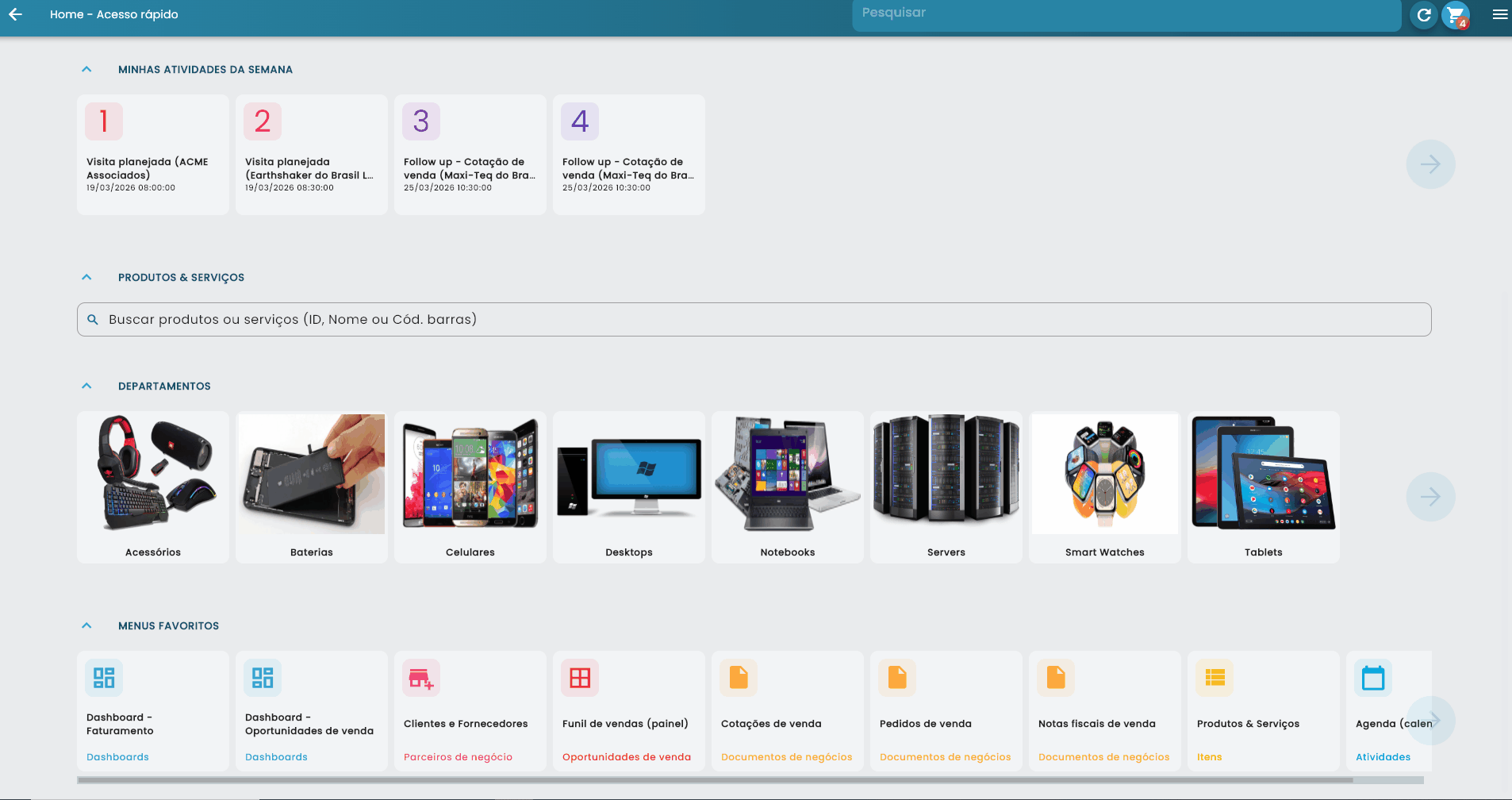Open activity 3 Follow up Cotação de venda
1512x800 pixels.
pos(470,155)
